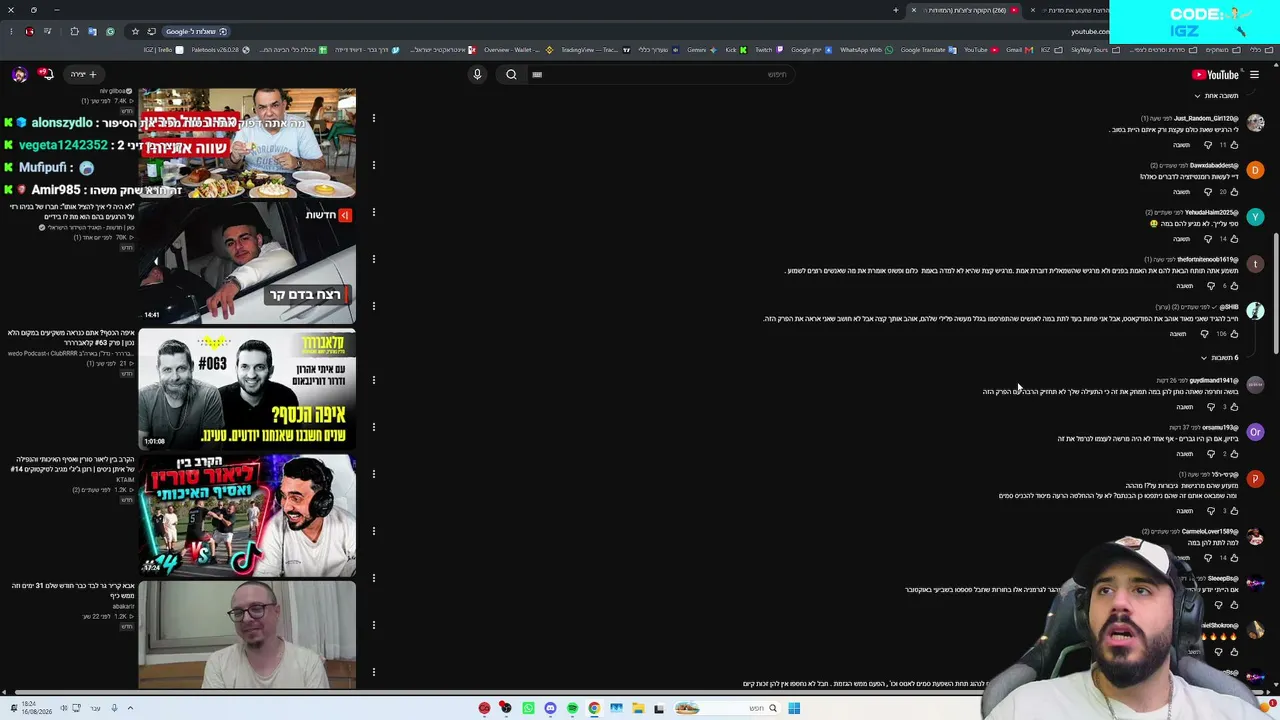The height and width of the screenshot is (720, 1280).
Task: Click the vertical page scrollbar thumb
Action: (x=1275, y=292)
